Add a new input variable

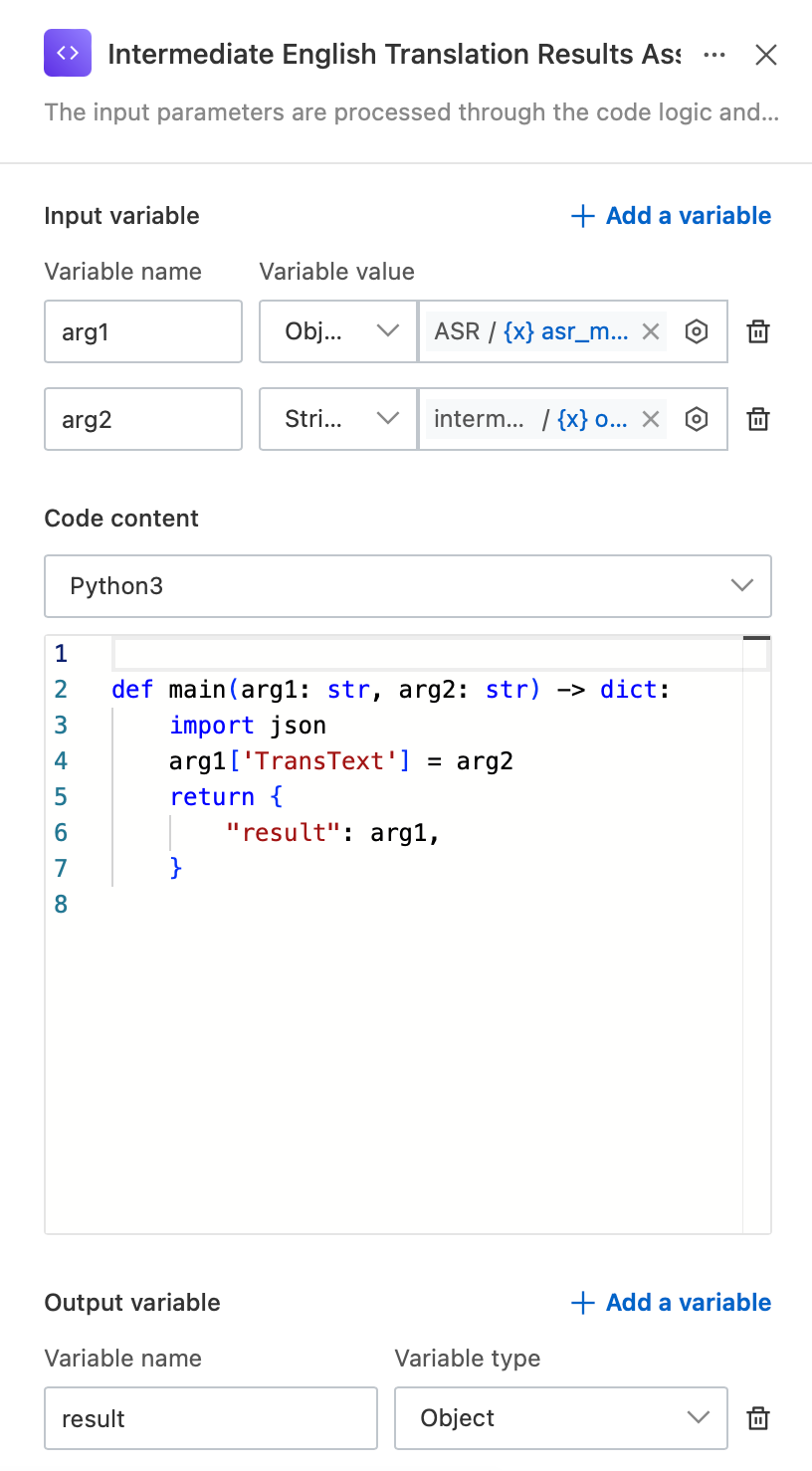point(671,216)
